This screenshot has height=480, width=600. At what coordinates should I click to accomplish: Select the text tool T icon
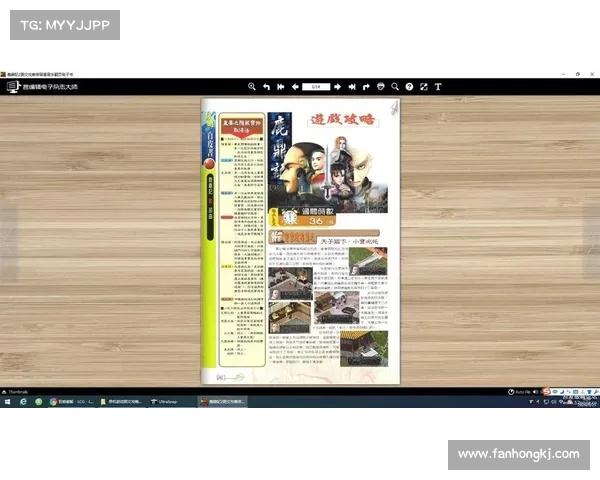pos(438,87)
